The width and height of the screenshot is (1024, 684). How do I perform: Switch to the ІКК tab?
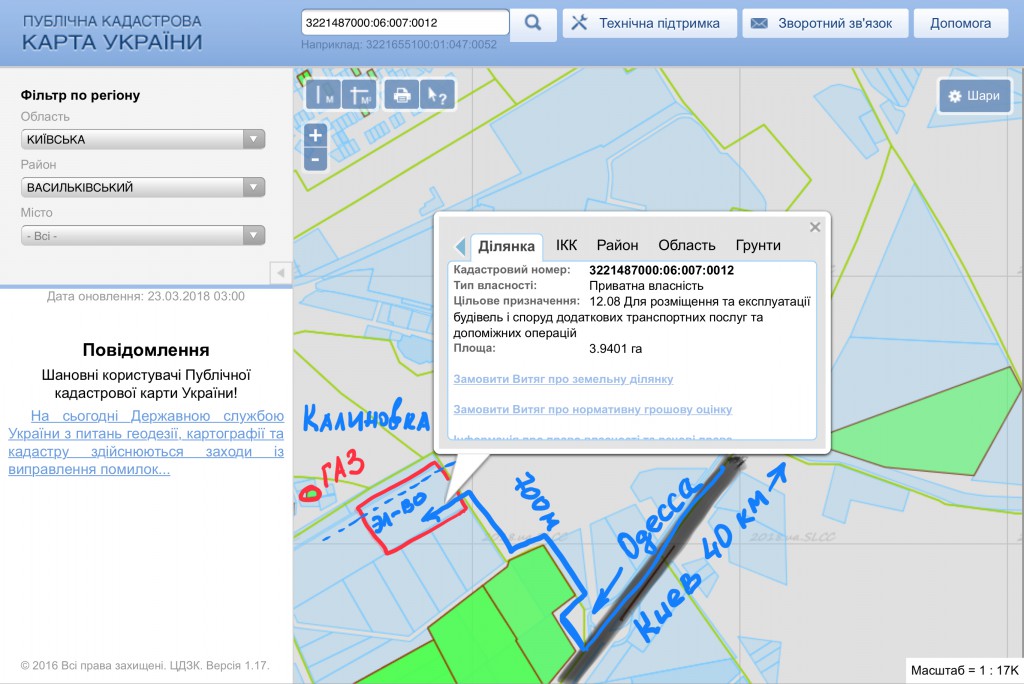(x=566, y=245)
